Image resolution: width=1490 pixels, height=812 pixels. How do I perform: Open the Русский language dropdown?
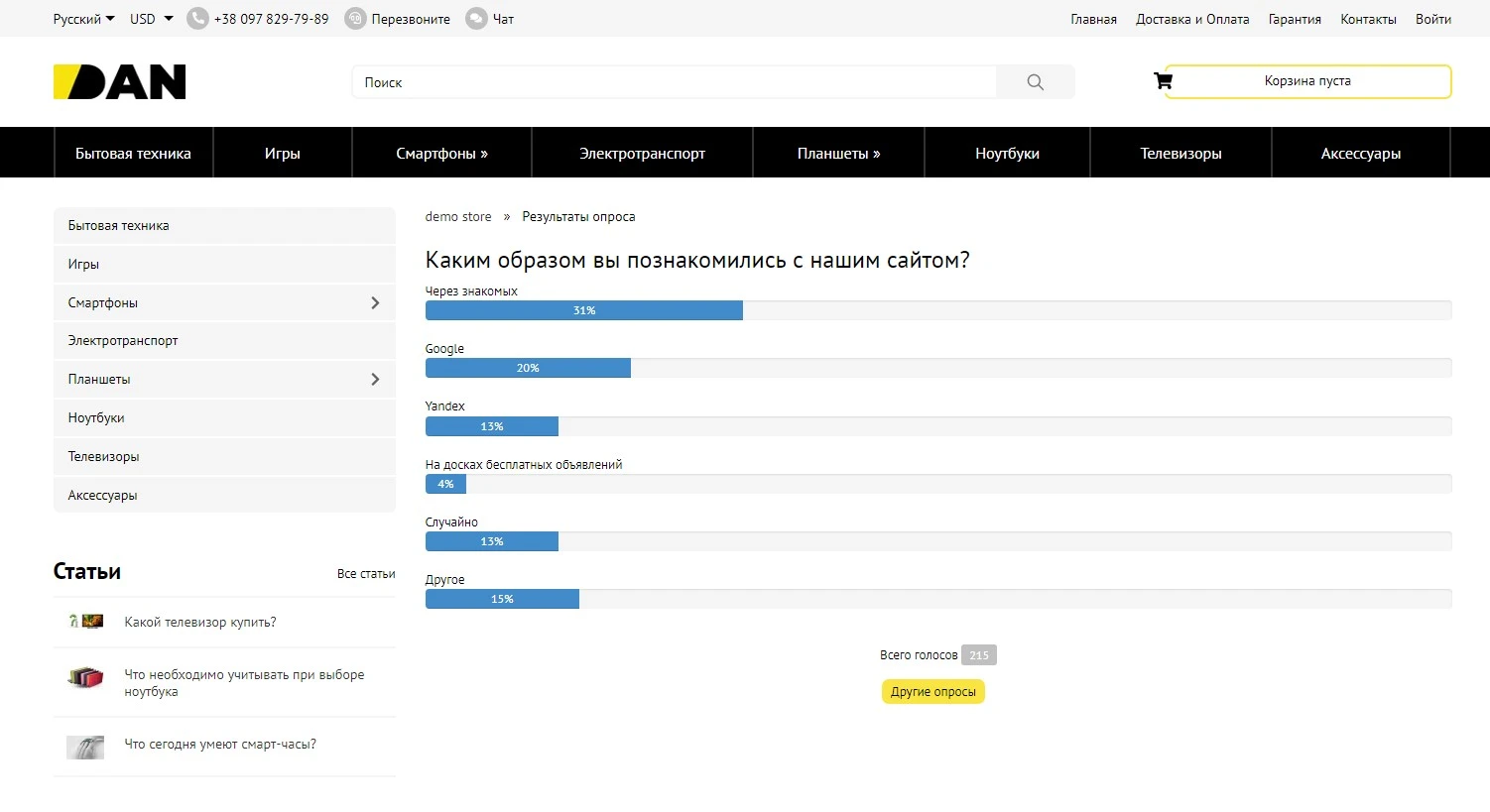coord(83,19)
